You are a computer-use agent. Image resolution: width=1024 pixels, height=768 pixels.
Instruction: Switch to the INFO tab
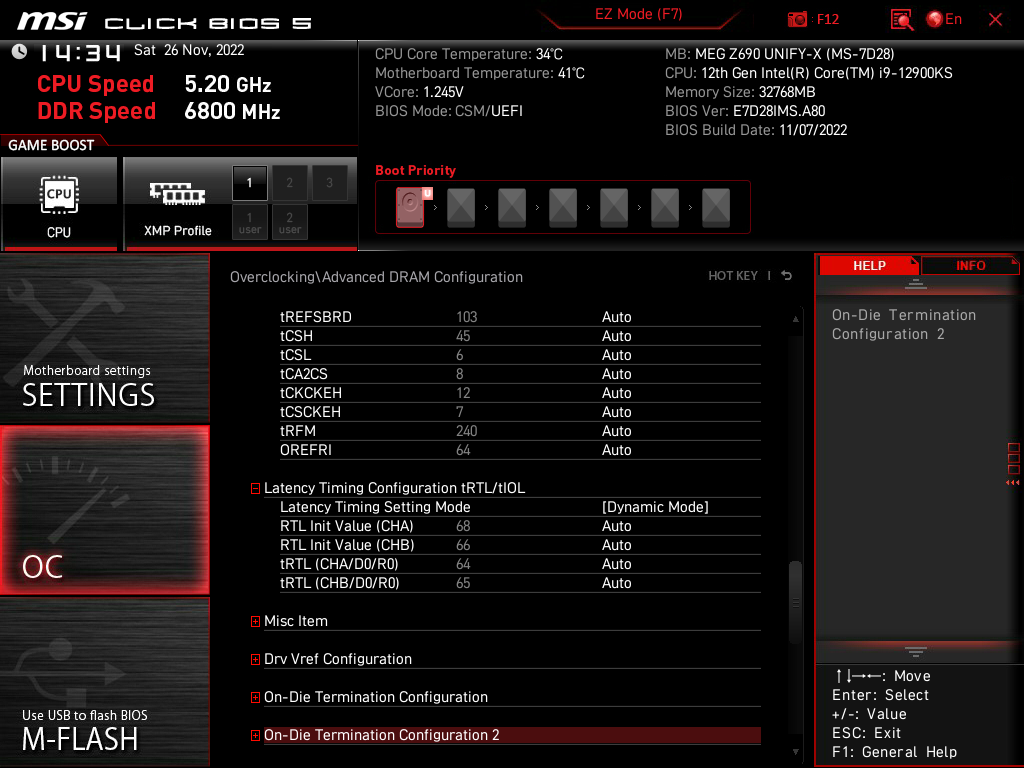pos(970,265)
